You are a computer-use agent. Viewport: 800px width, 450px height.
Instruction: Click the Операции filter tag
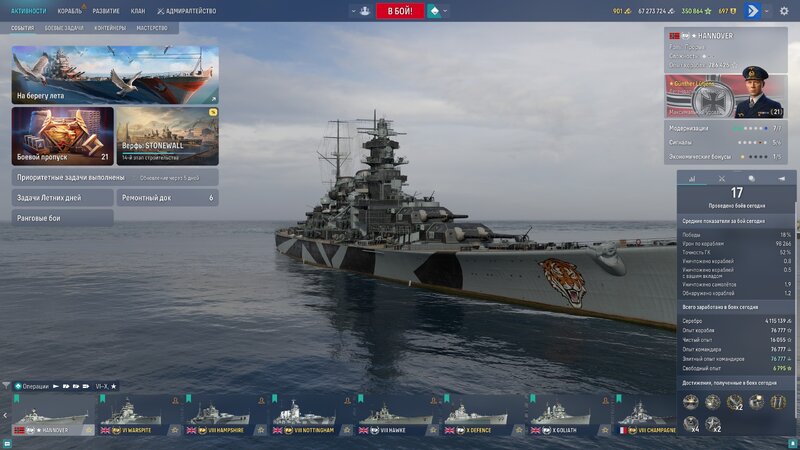(x=32, y=386)
